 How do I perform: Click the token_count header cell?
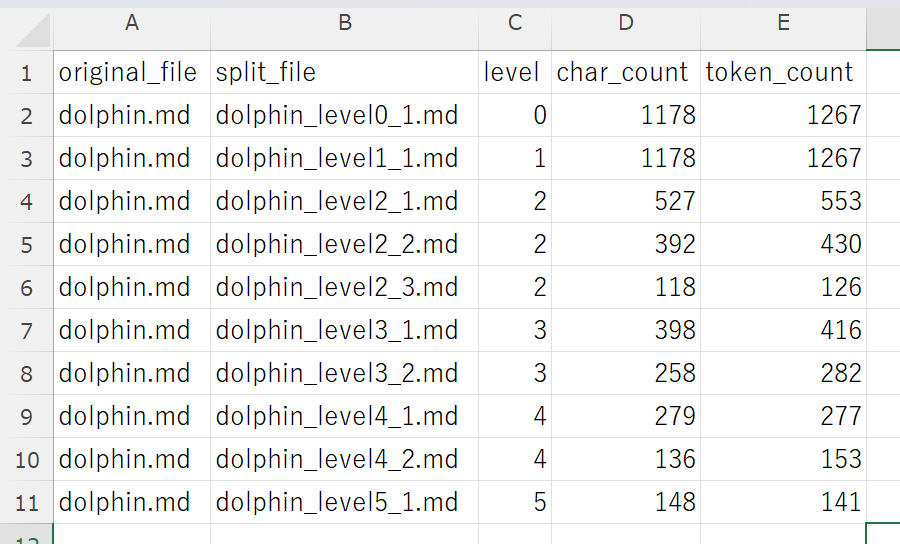pos(783,72)
